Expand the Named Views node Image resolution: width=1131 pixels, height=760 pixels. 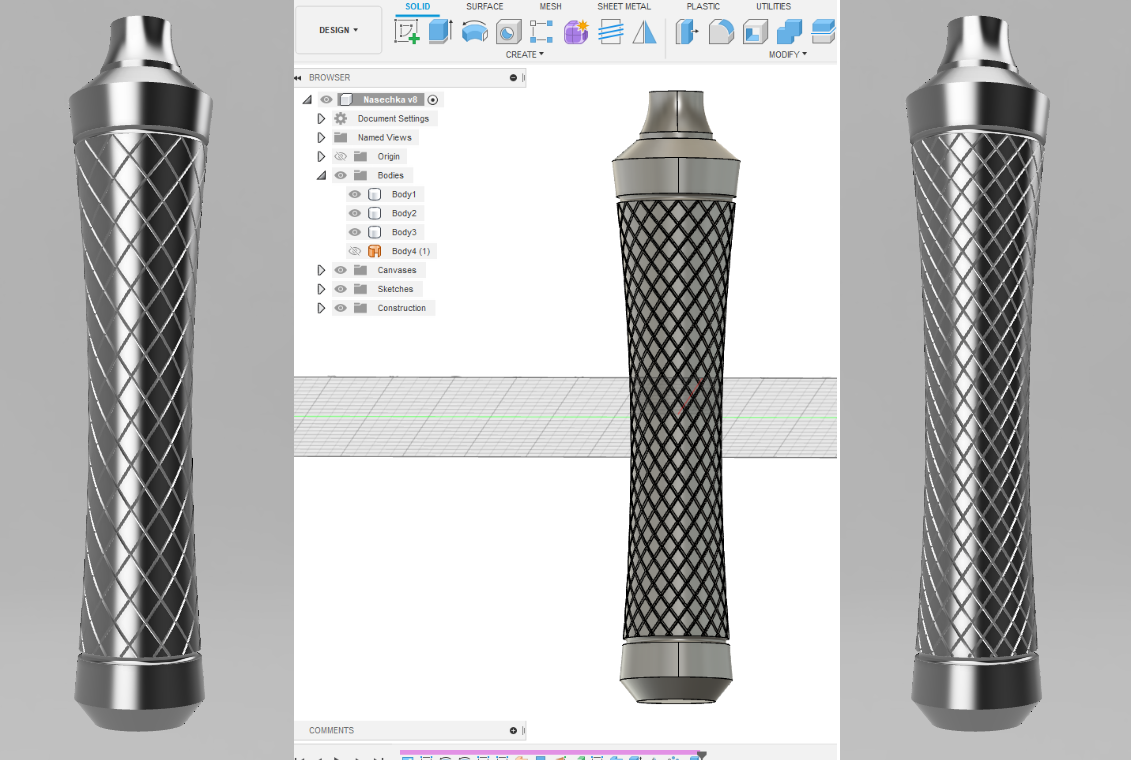pos(321,137)
